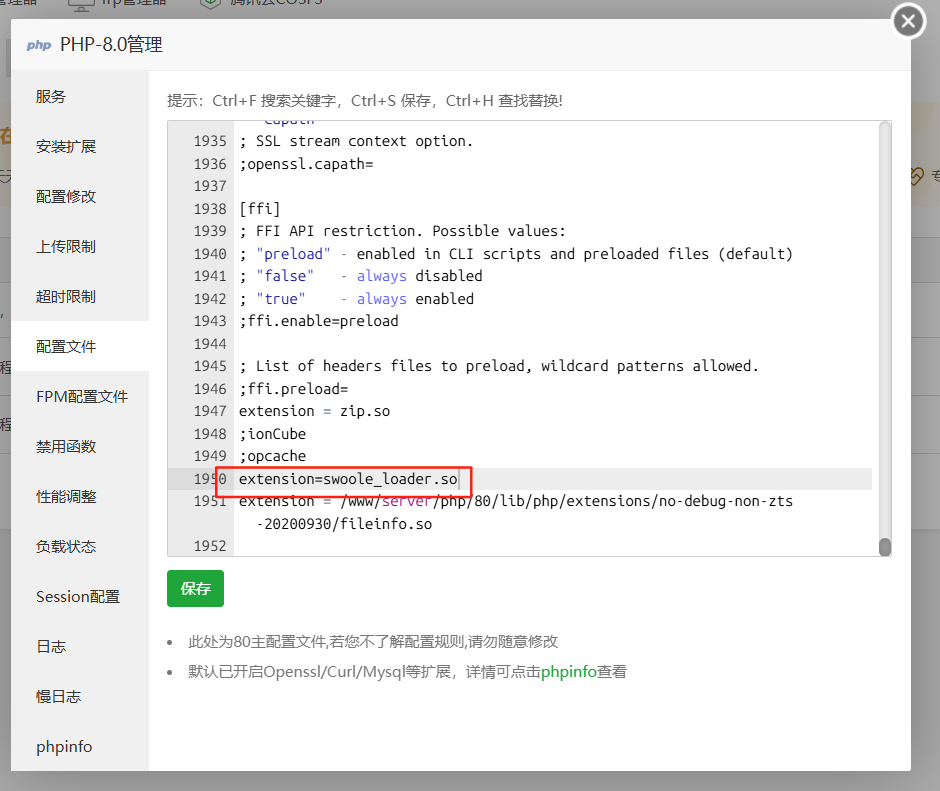Click the ;ffi.enable=preload line in editor
940x791 pixels.
click(x=318, y=321)
